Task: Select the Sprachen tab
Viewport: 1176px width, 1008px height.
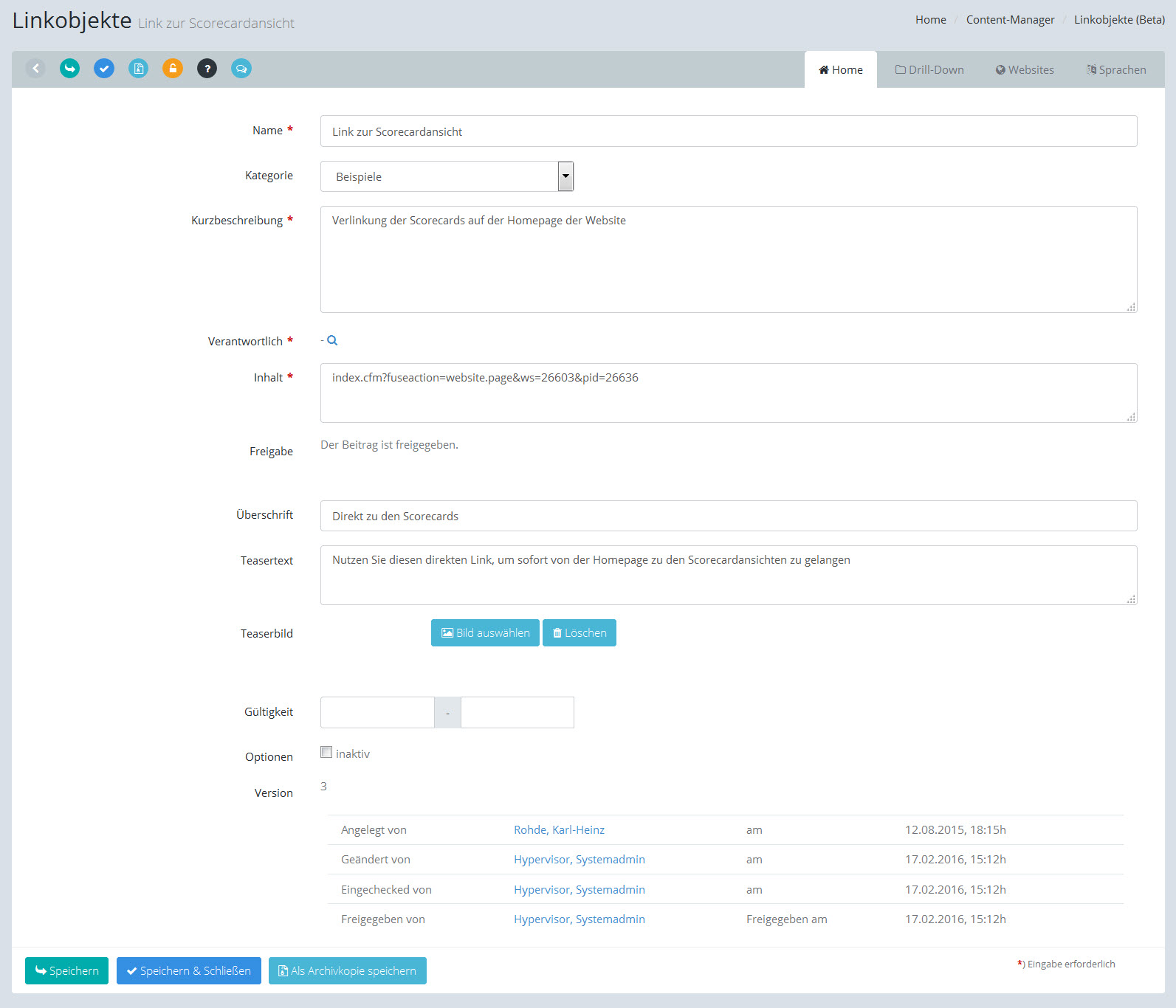Action: (x=1116, y=70)
